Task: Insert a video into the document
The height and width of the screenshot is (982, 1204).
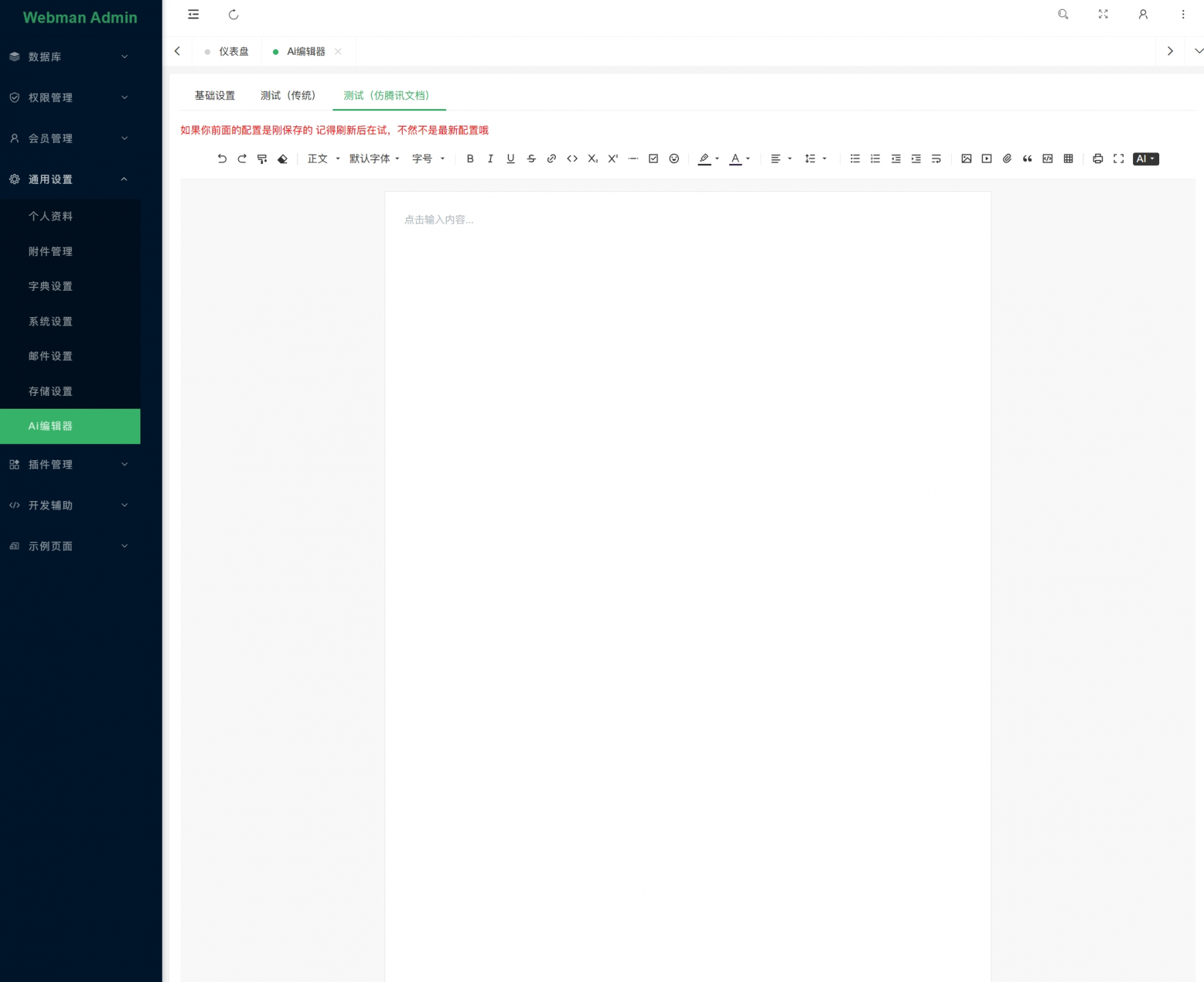Action: point(987,159)
